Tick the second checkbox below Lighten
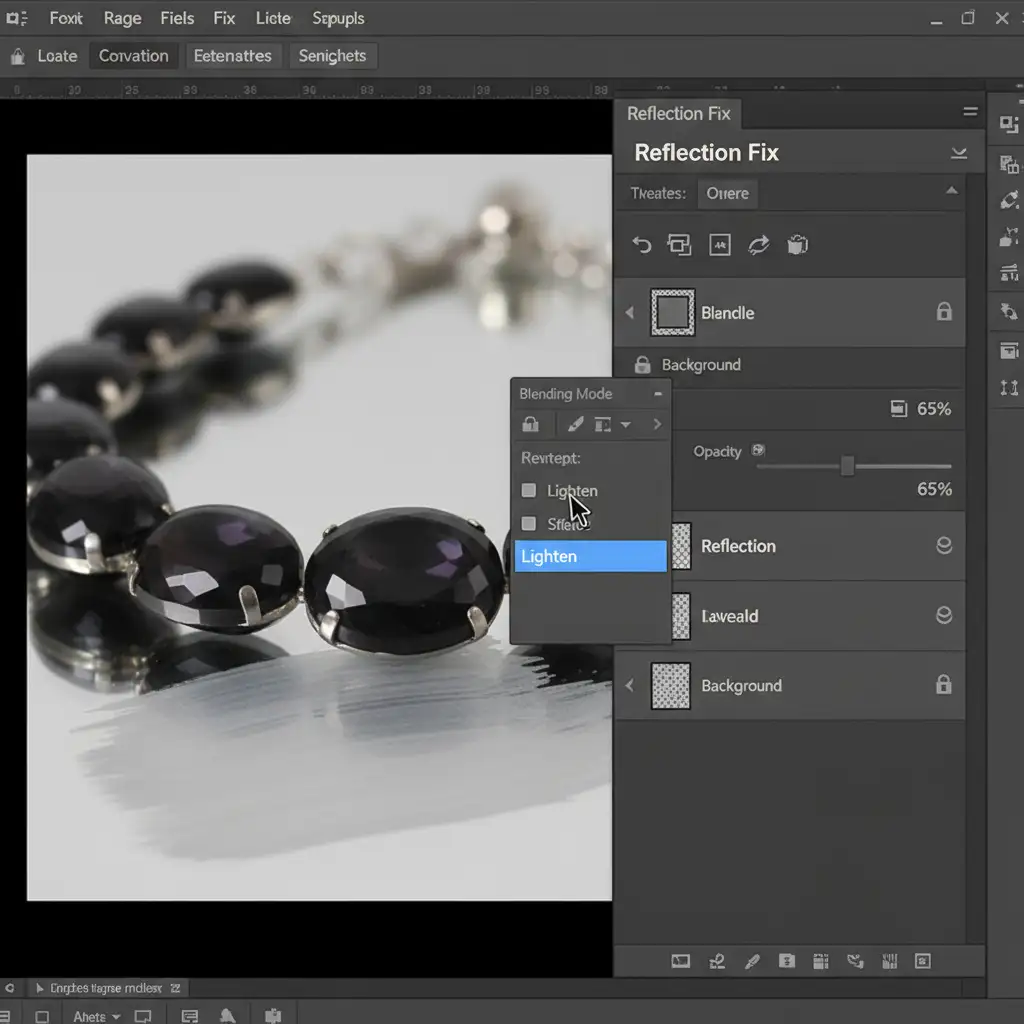This screenshot has width=1024, height=1024. 529,523
